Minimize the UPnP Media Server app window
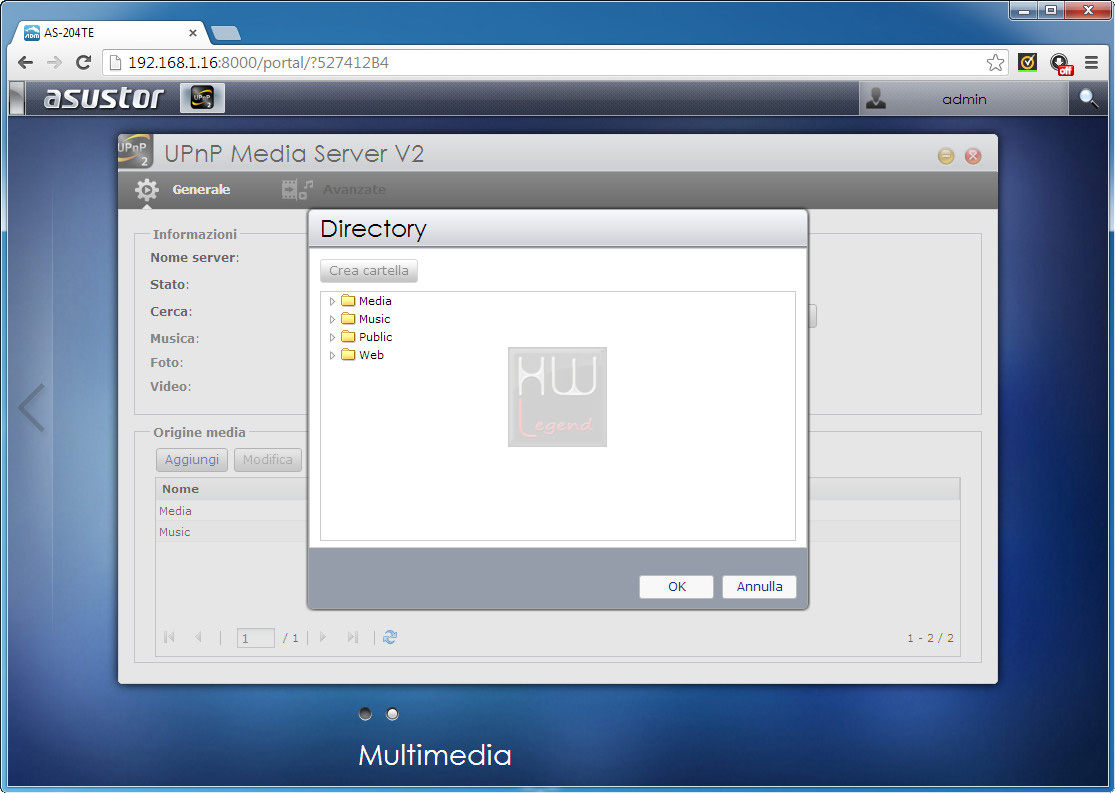This screenshot has height=794, width=1116. (x=945, y=156)
